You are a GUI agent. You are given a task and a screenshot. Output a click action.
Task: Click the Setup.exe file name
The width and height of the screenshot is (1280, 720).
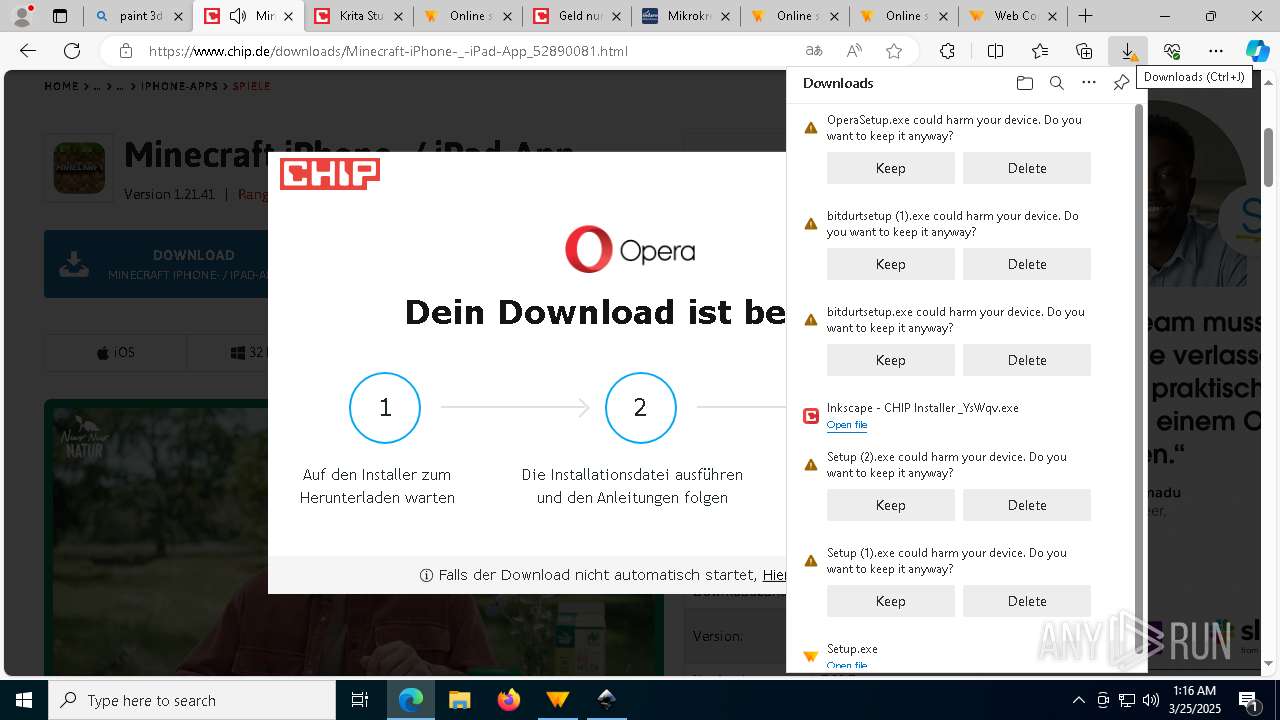[x=852, y=649]
